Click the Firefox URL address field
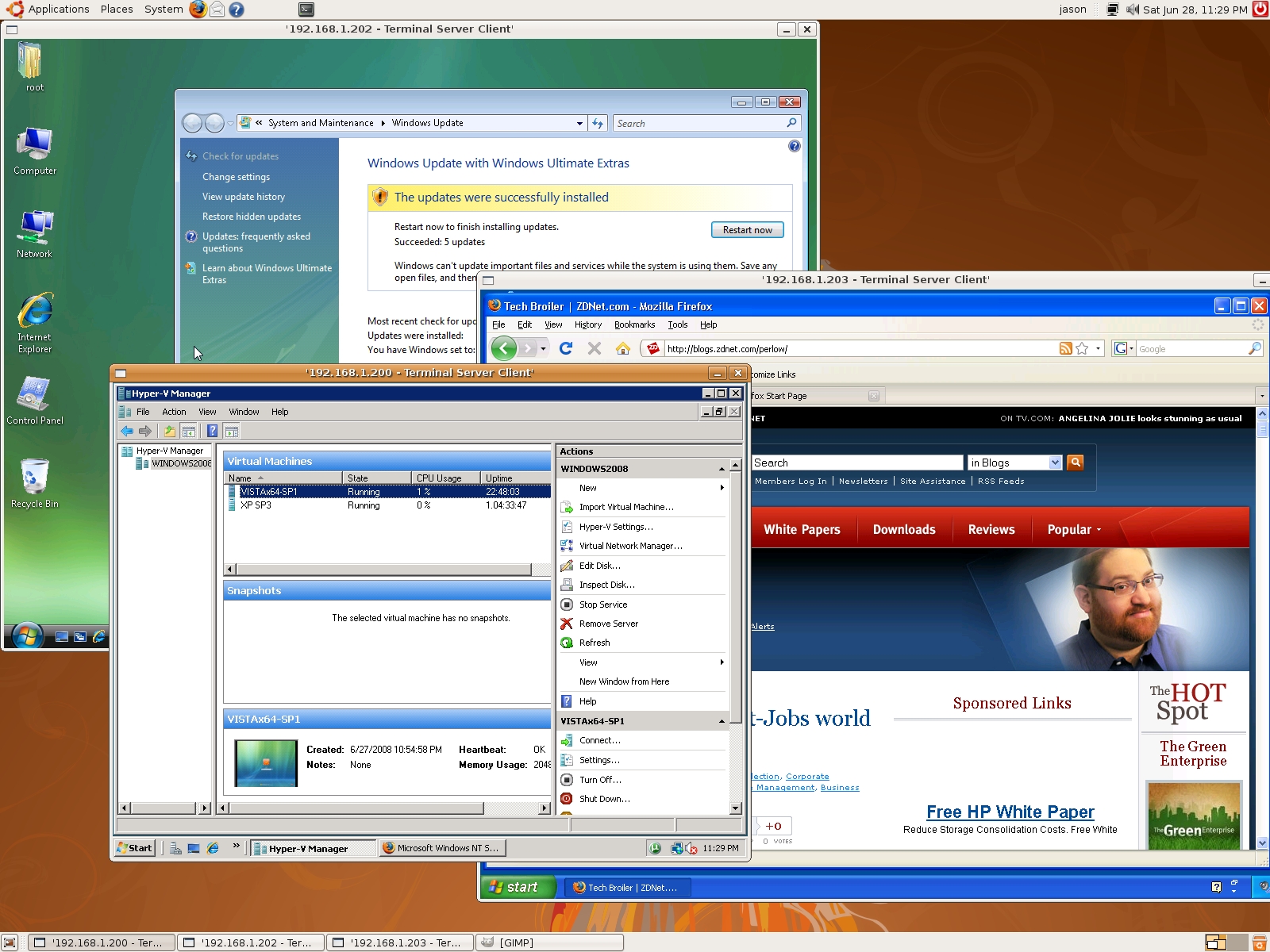The image size is (1270, 952). pos(860,348)
